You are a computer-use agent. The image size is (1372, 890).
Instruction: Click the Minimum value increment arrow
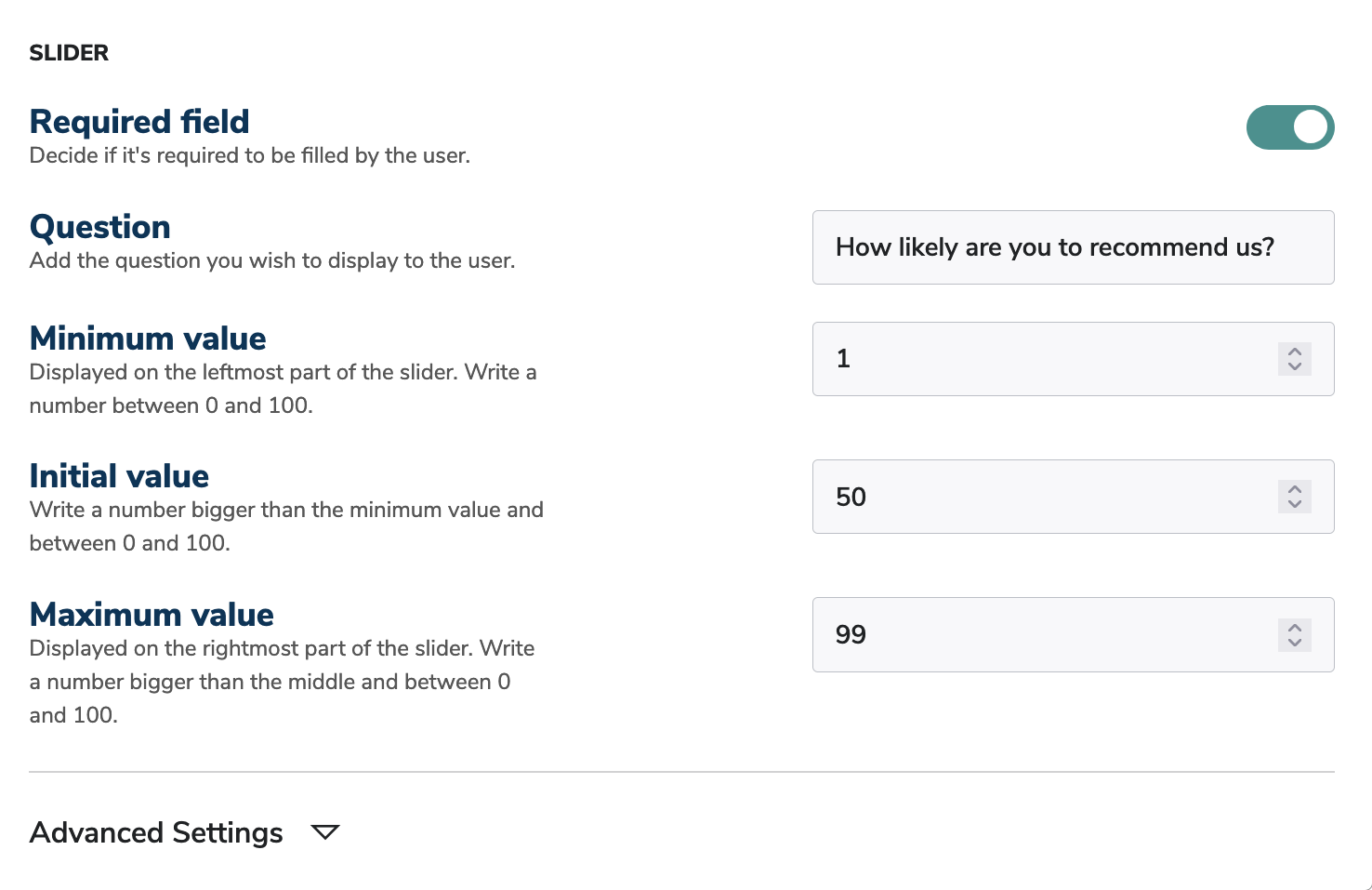pos(1293,352)
